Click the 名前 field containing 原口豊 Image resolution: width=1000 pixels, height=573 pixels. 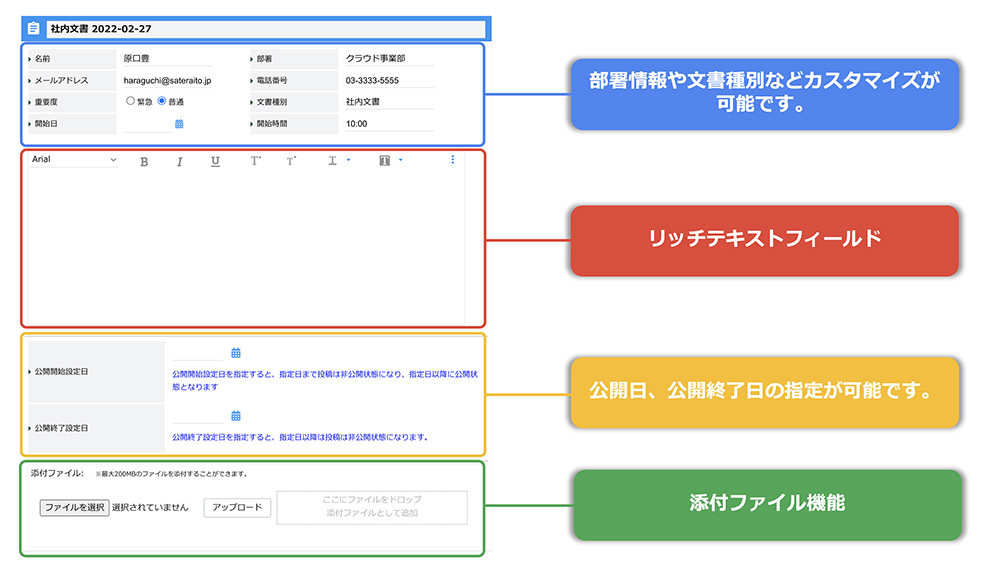(166, 59)
